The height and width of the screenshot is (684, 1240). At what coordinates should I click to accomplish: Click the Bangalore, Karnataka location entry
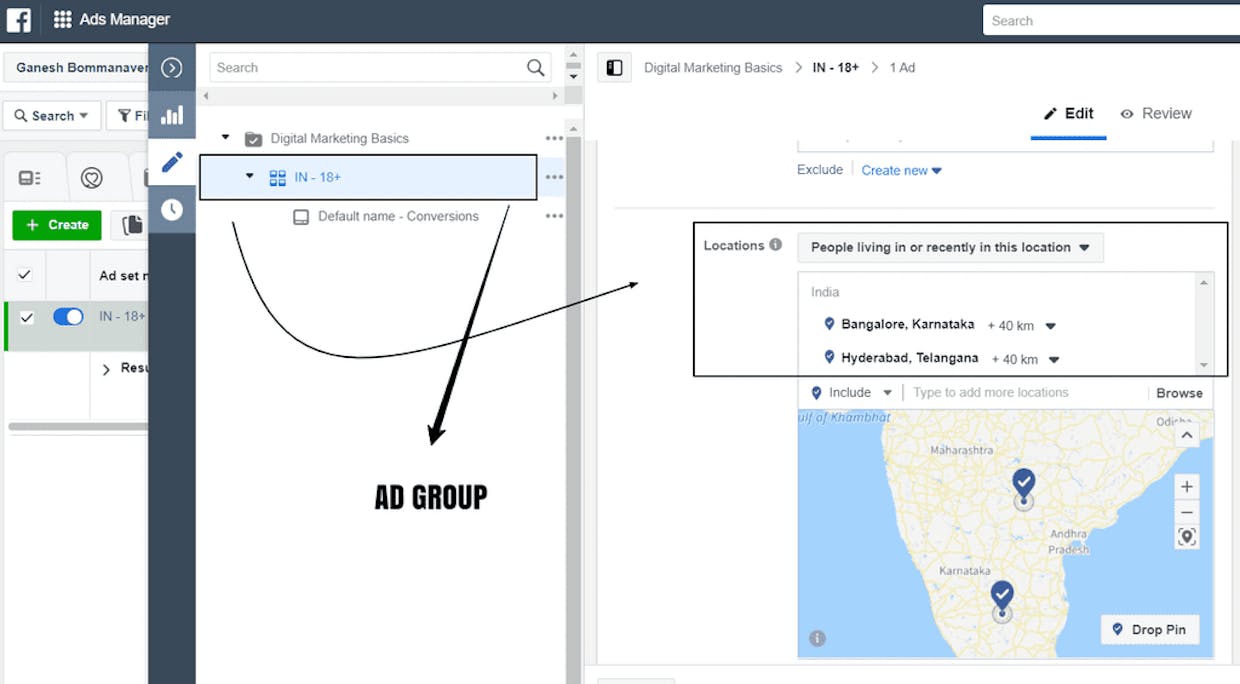[x=907, y=324]
